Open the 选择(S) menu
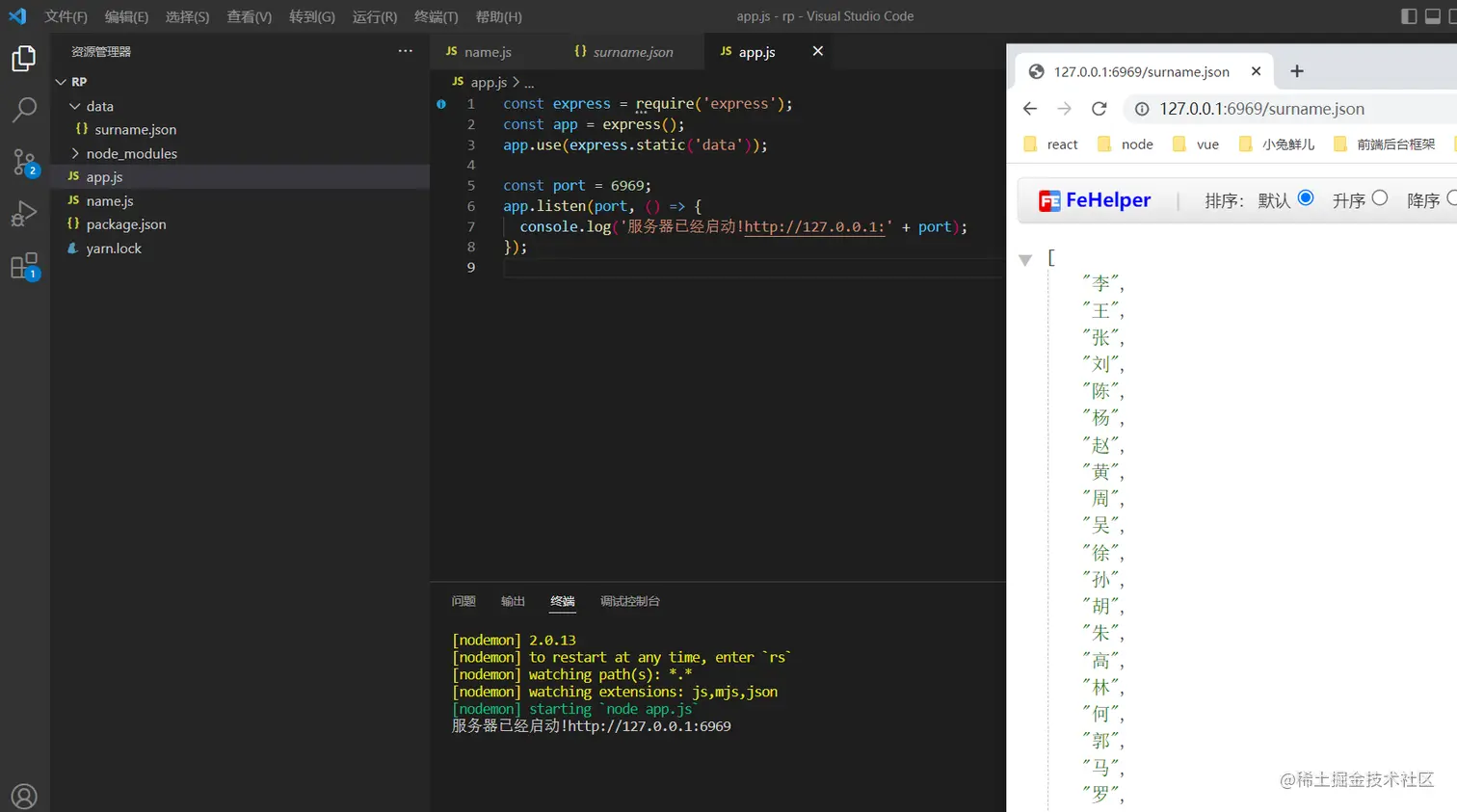Image resolution: width=1457 pixels, height=812 pixels. click(187, 16)
